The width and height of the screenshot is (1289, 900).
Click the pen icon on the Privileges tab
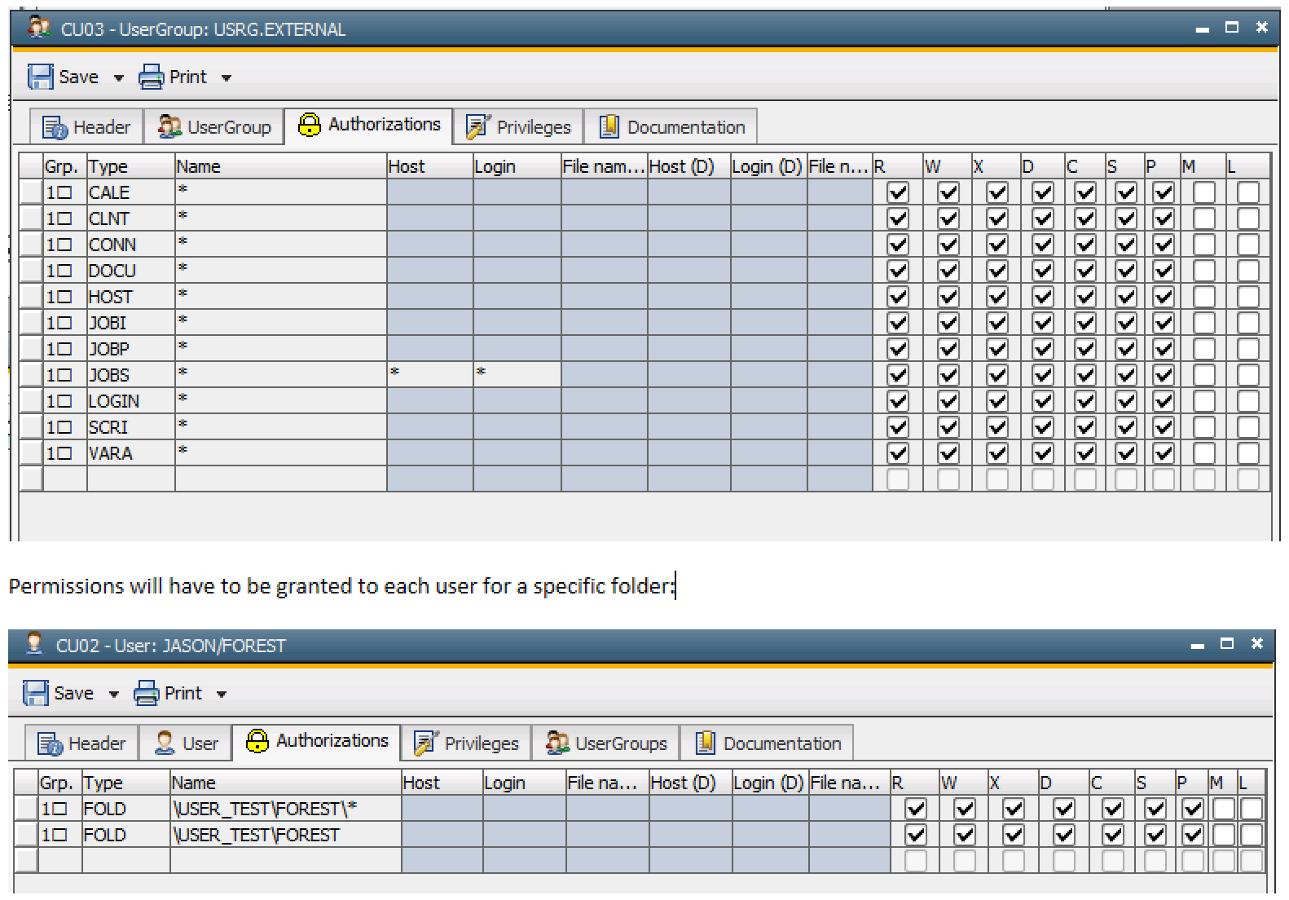(x=476, y=126)
